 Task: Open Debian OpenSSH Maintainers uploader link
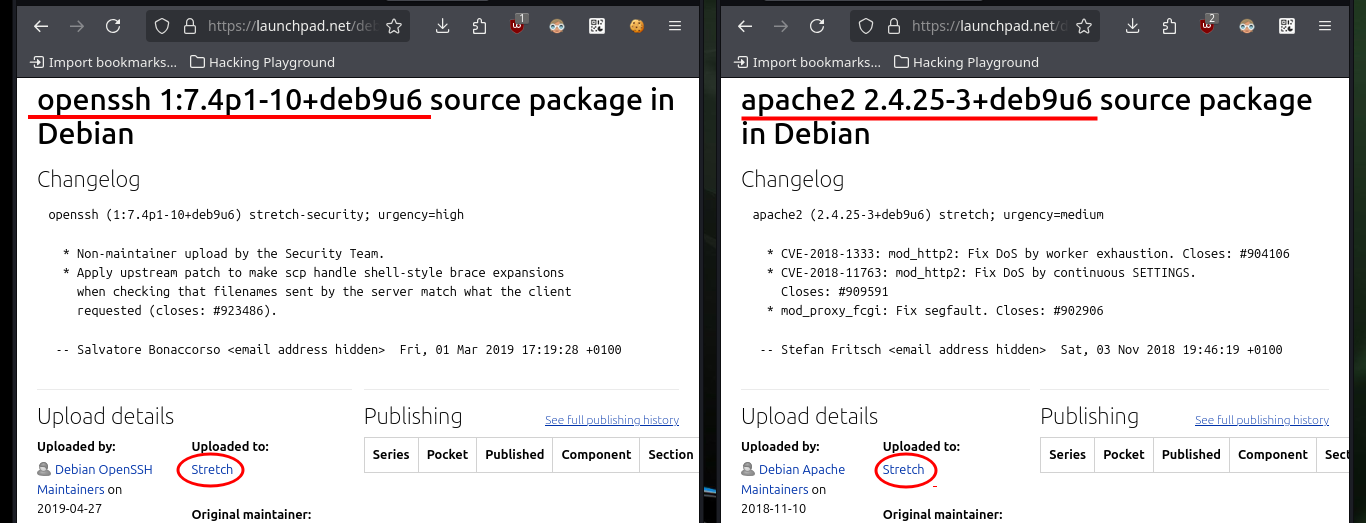[95, 479]
